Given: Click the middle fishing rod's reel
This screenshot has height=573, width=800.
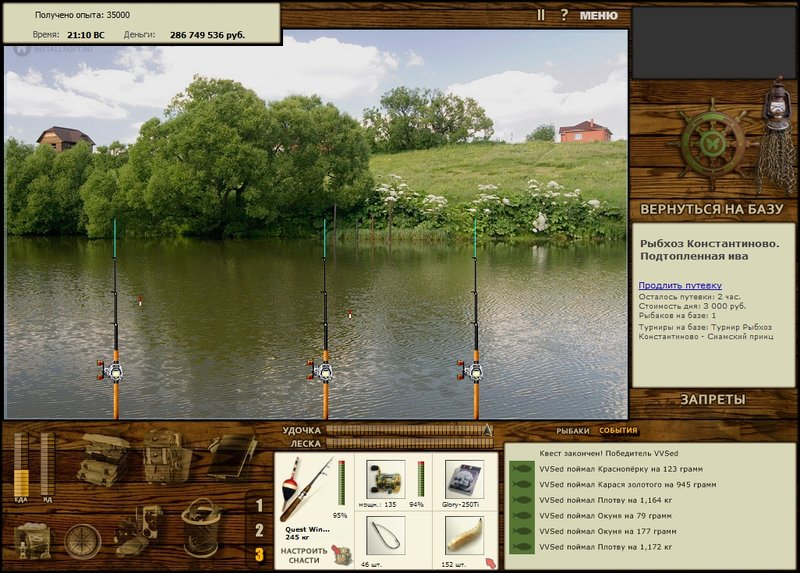Looking at the screenshot, I should (x=321, y=371).
